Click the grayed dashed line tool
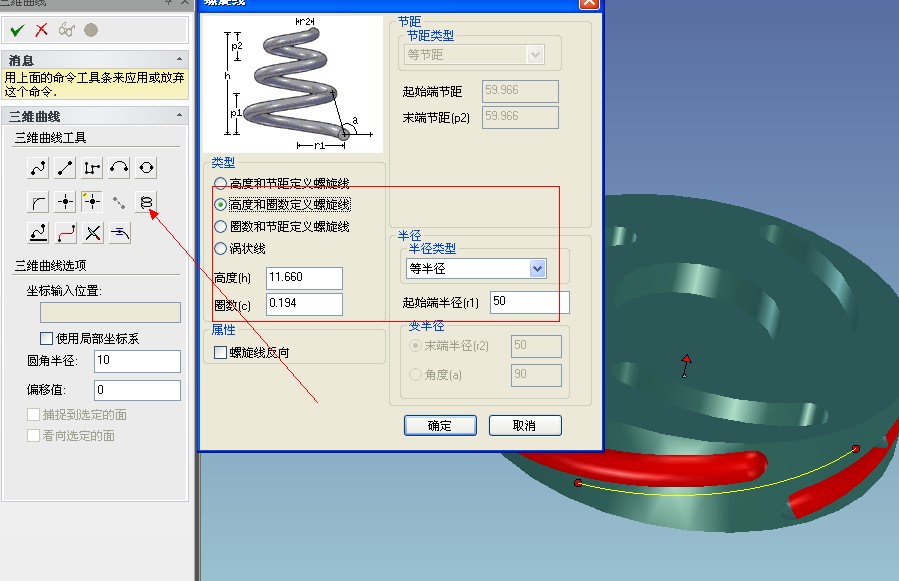This screenshot has width=899, height=581. 119,202
